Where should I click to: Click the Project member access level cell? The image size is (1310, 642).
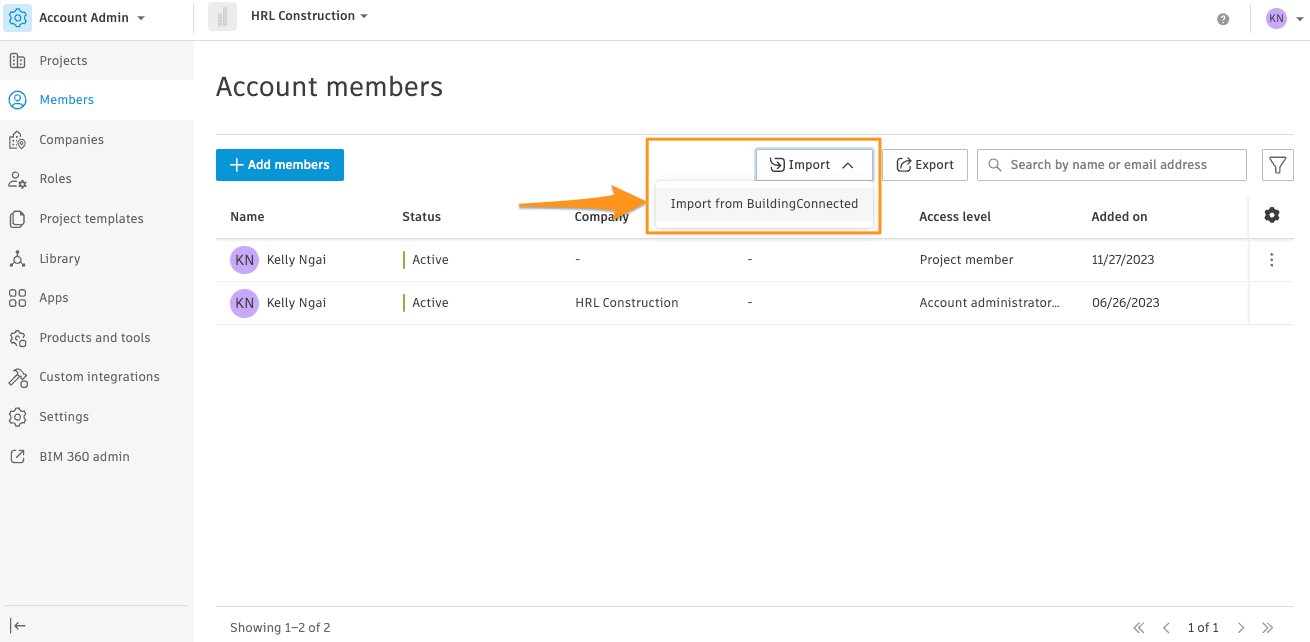(966, 260)
